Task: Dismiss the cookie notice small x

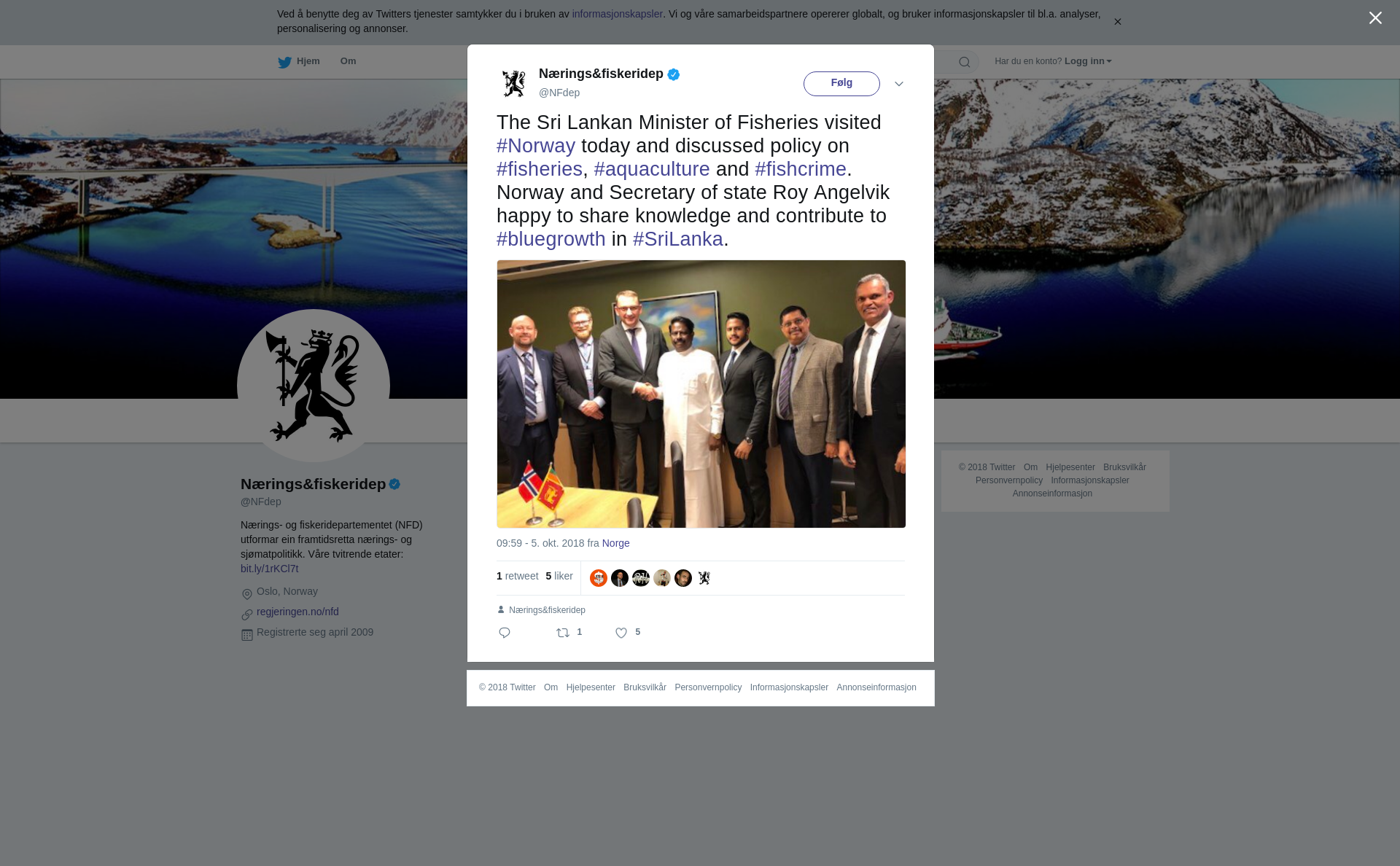Action: (1117, 22)
